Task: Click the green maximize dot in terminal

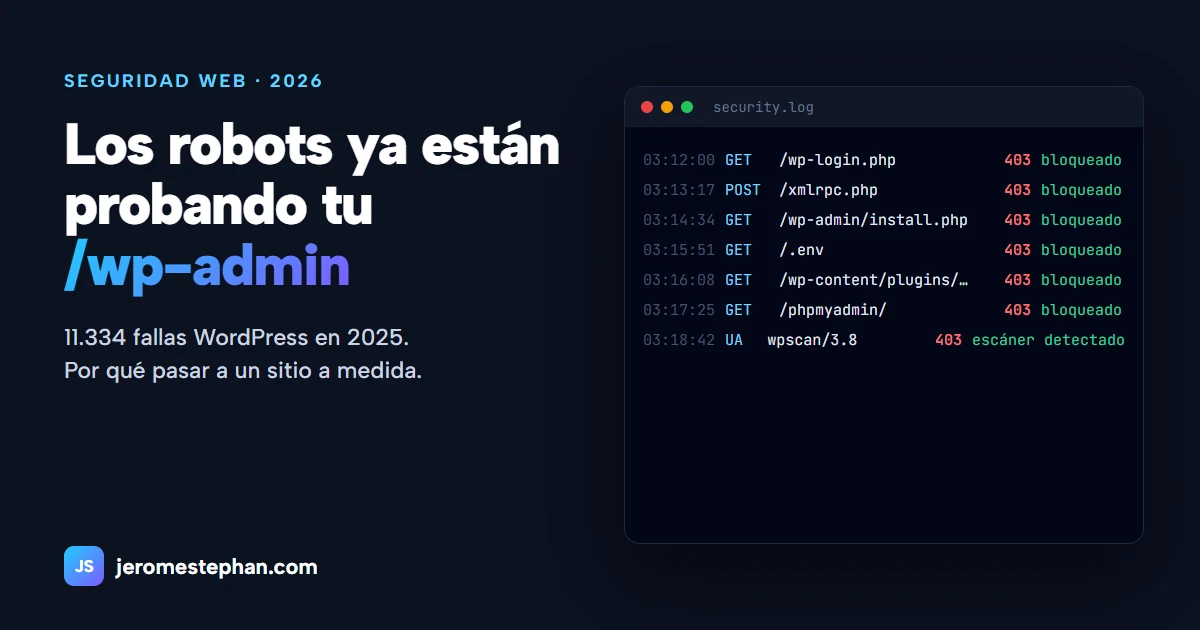Action: click(x=687, y=107)
